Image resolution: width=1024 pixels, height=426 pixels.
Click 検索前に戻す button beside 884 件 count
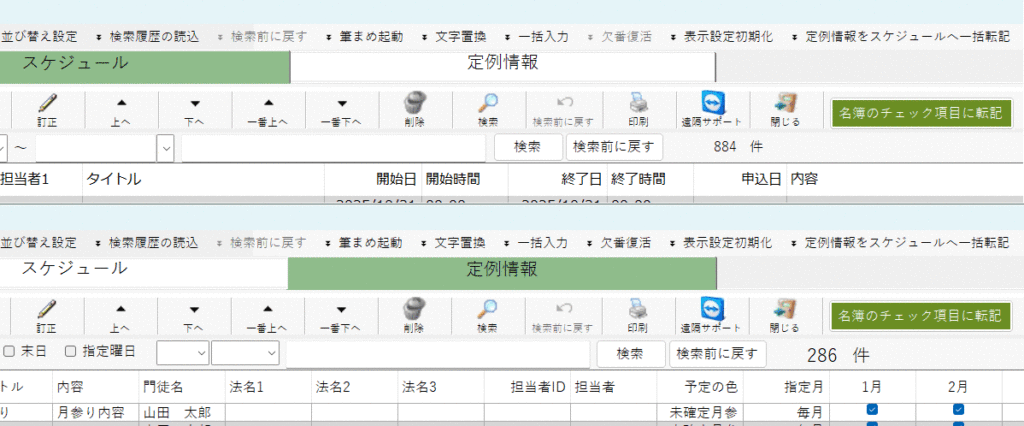(x=614, y=147)
